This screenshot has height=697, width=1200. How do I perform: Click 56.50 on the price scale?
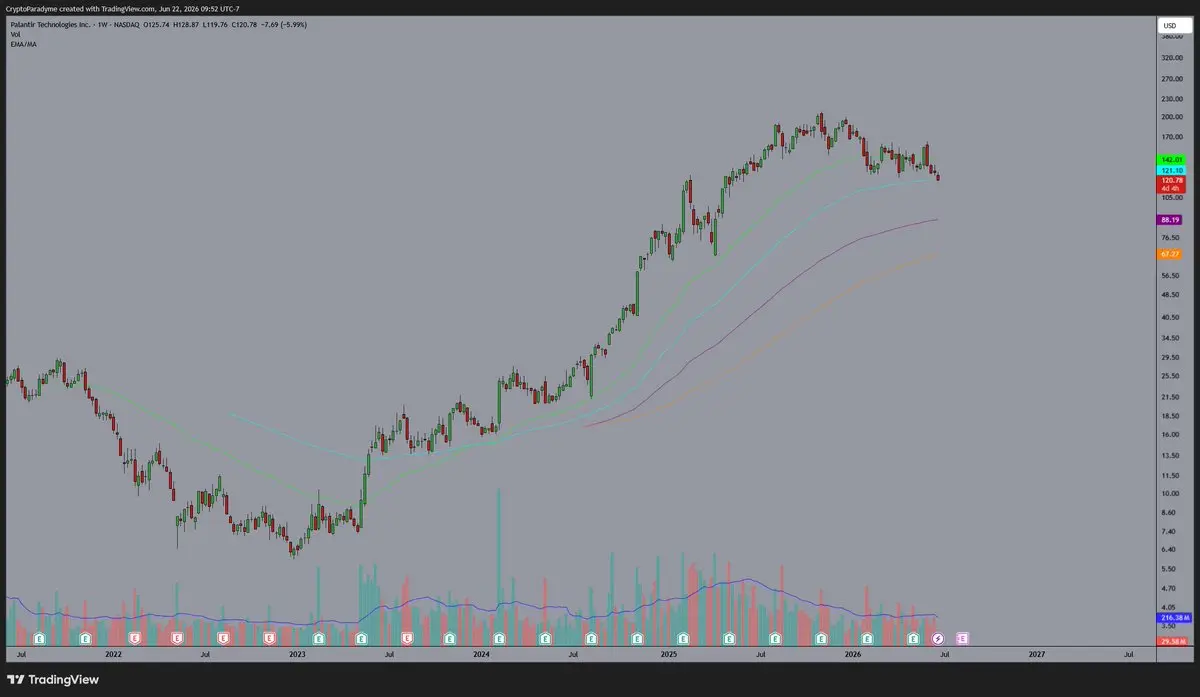[x=1170, y=275]
